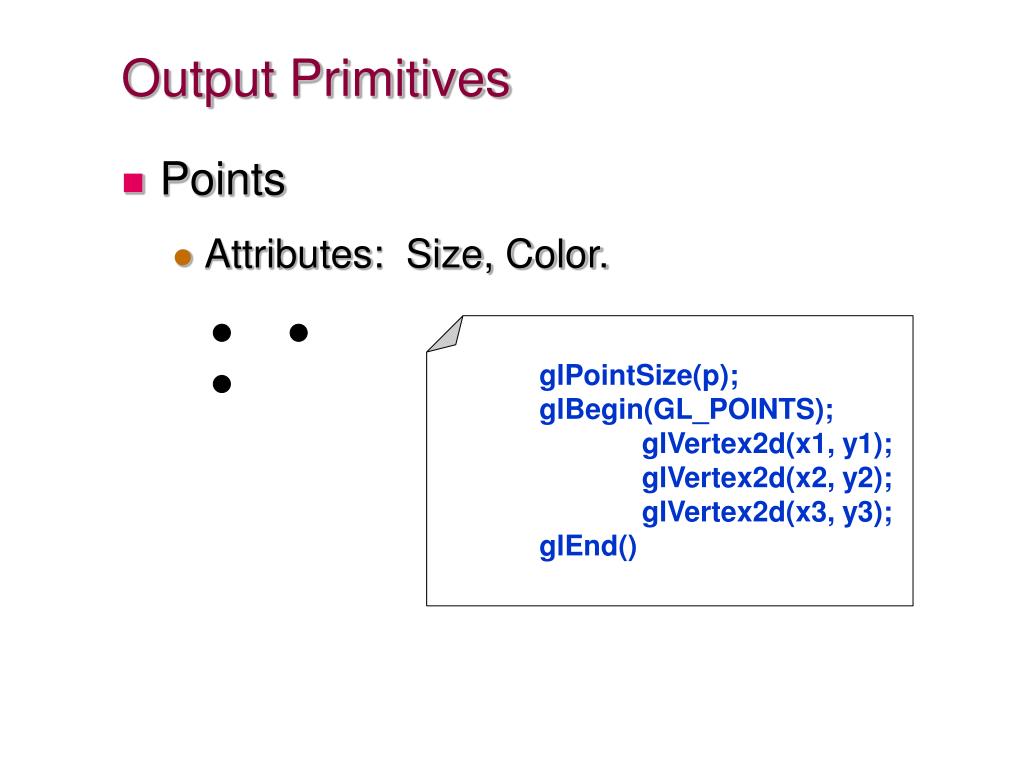This screenshot has width=1024, height=768.
Task: Select the lower black dot
Action: [x=222, y=384]
